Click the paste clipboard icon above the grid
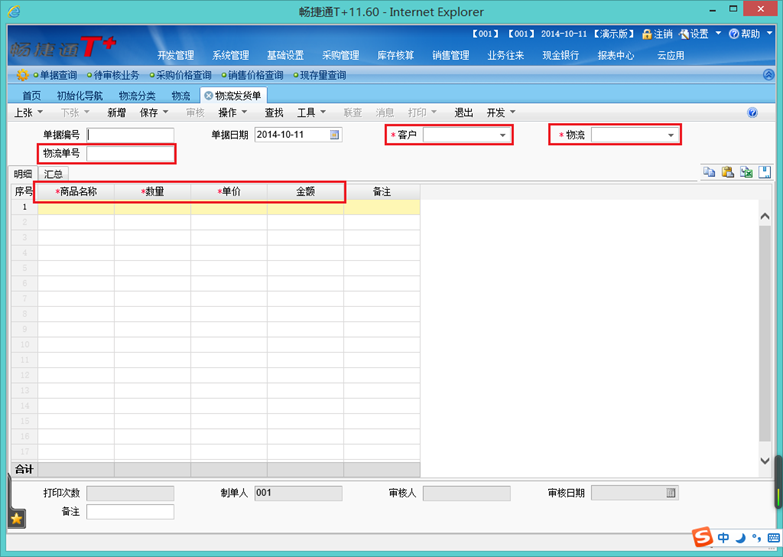 [x=728, y=172]
